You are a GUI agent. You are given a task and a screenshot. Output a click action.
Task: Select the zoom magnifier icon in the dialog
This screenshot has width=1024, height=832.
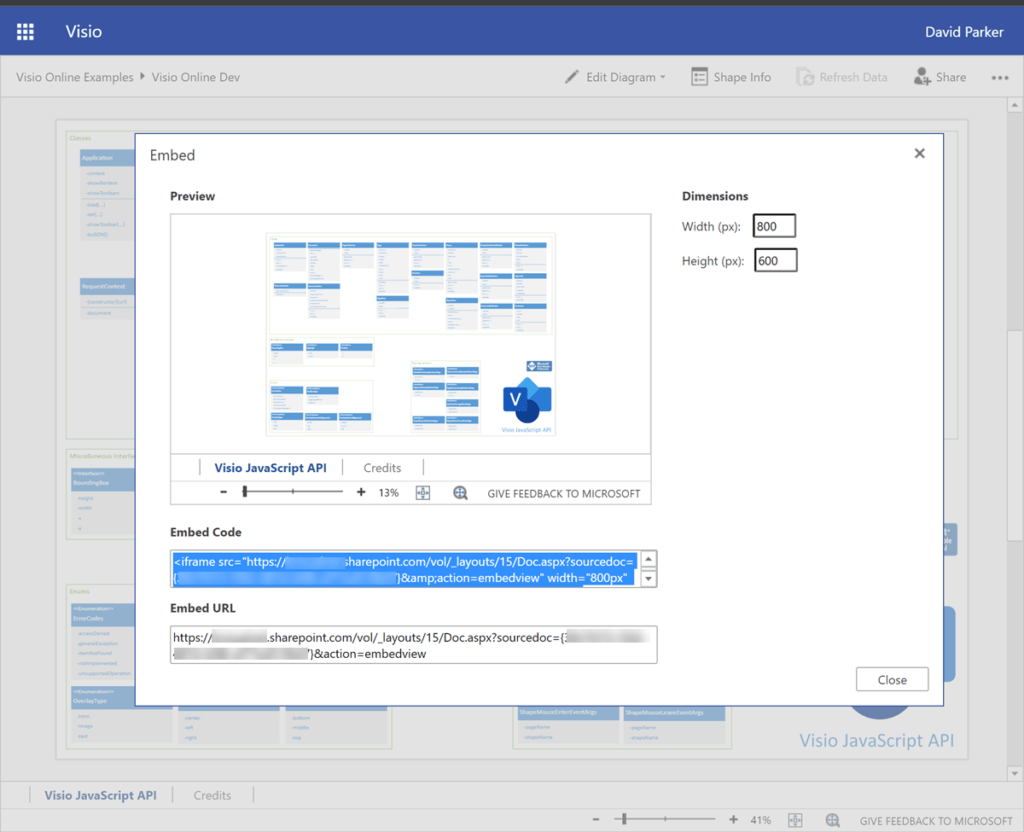(x=459, y=492)
